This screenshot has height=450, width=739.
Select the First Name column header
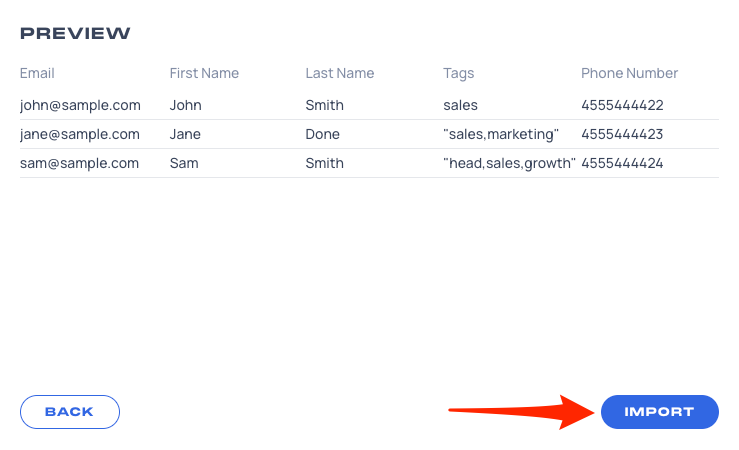(204, 73)
